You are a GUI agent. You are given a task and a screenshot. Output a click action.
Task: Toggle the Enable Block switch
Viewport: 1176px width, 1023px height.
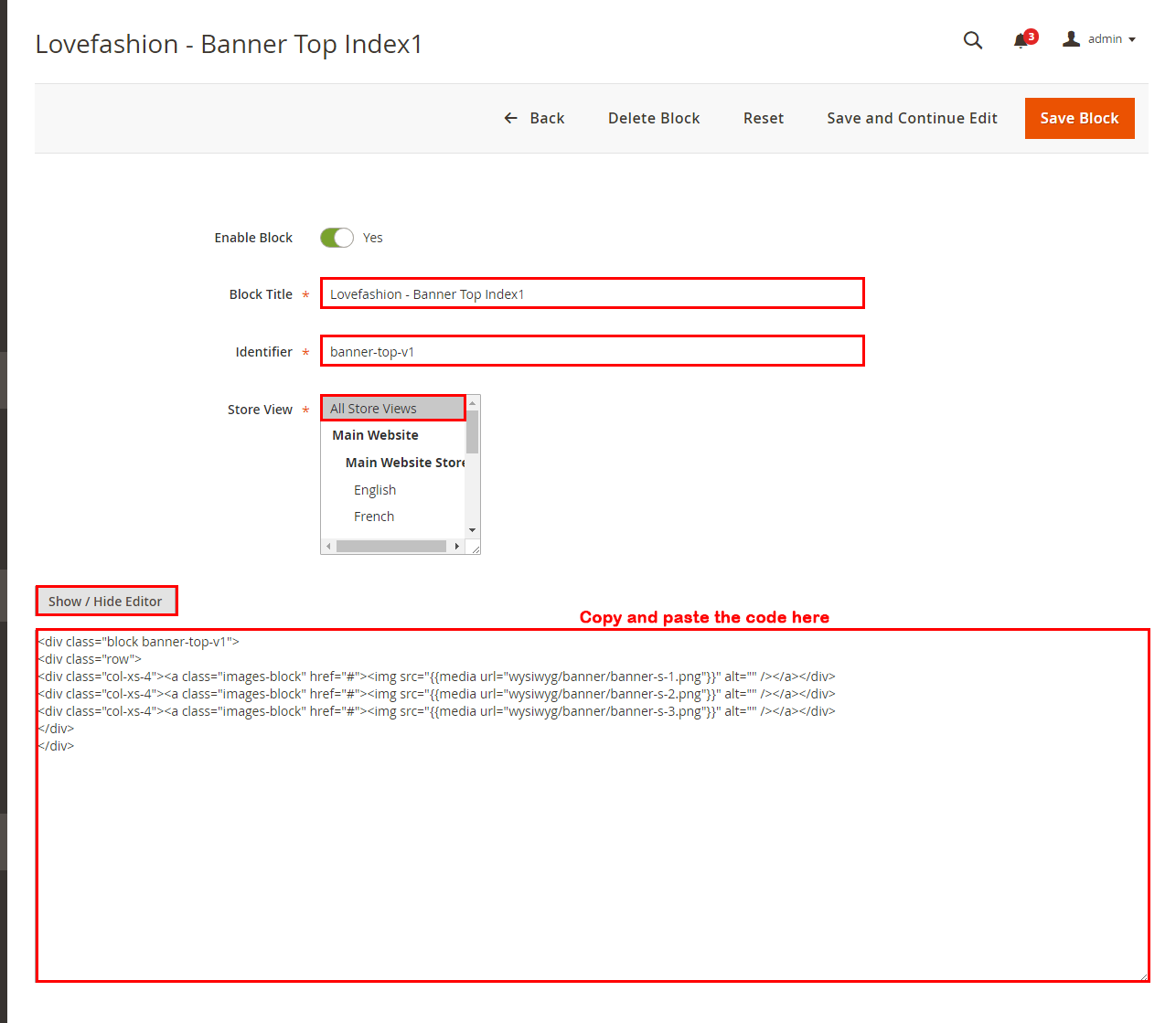pyautogui.click(x=337, y=238)
